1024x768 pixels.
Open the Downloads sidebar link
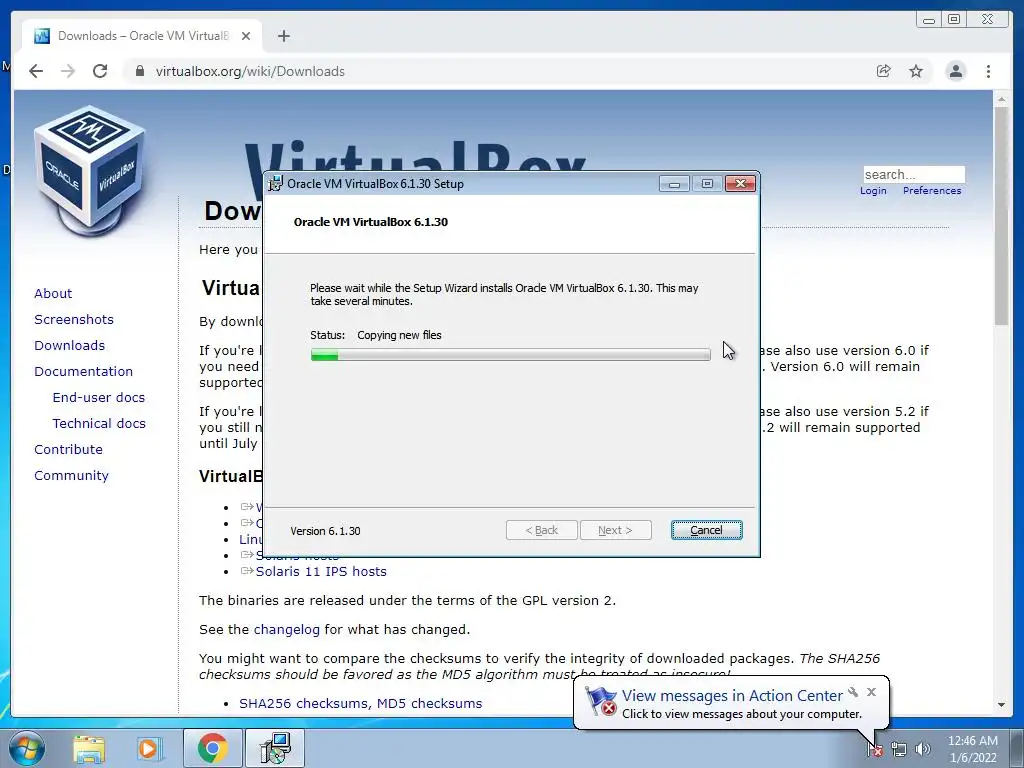[x=69, y=345]
